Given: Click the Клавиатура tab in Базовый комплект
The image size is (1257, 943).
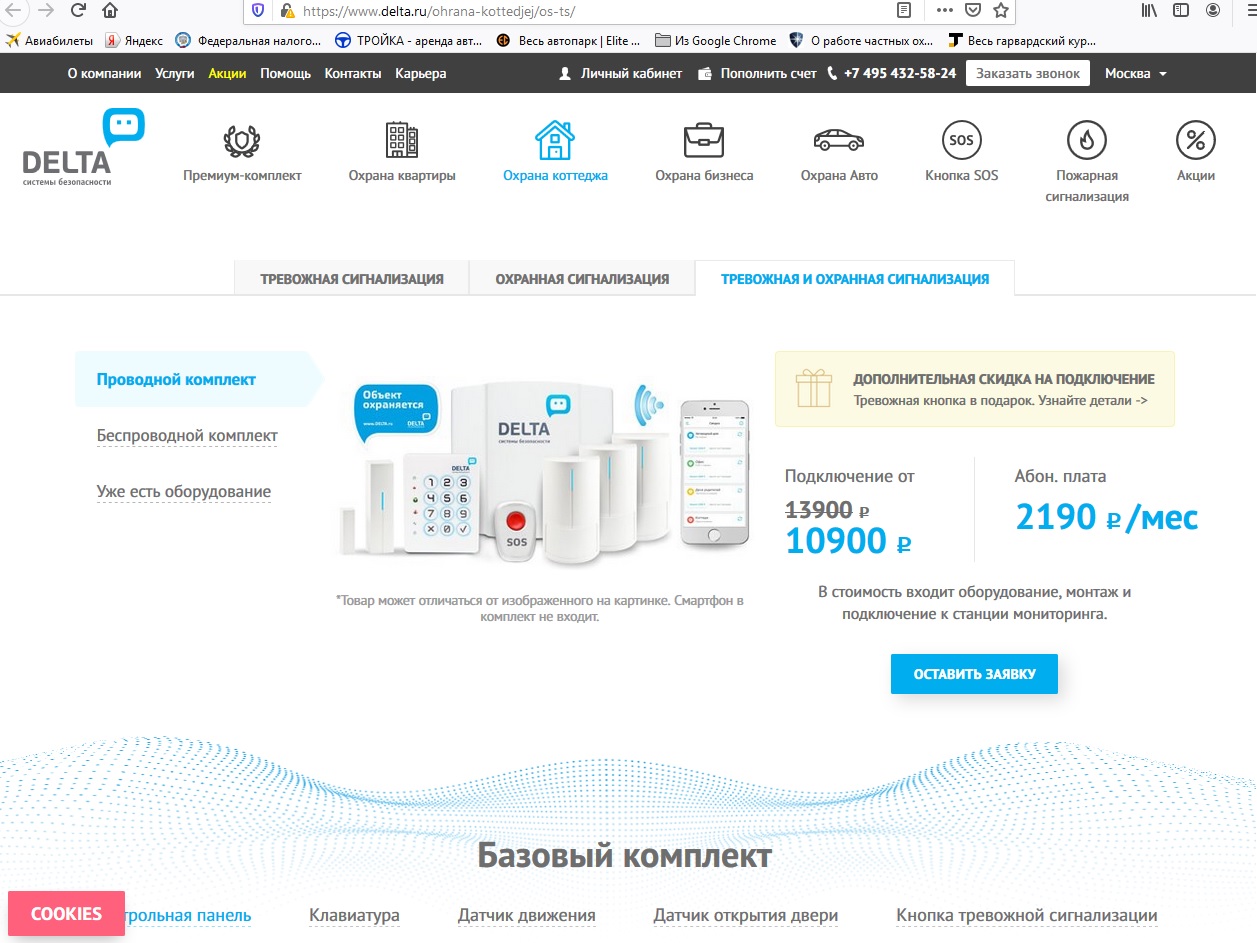Looking at the screenshot, I should tap(354, 915).
